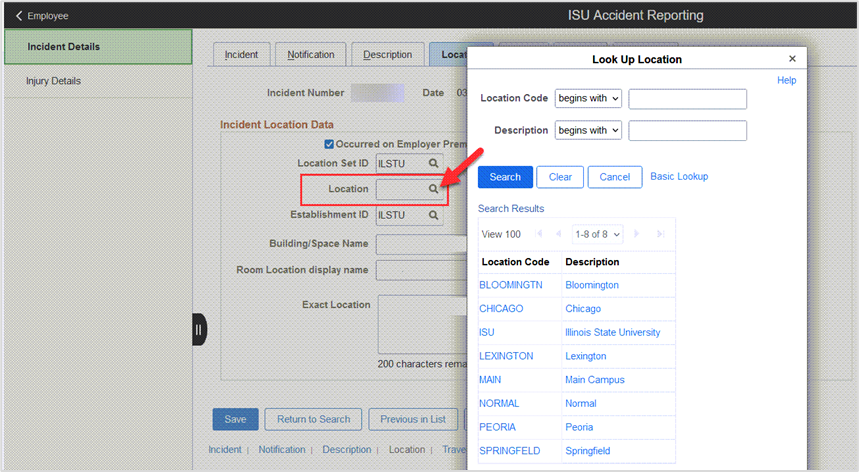
Task: Click the Save button
Action: pyautogui.click(x=235, y=419)
